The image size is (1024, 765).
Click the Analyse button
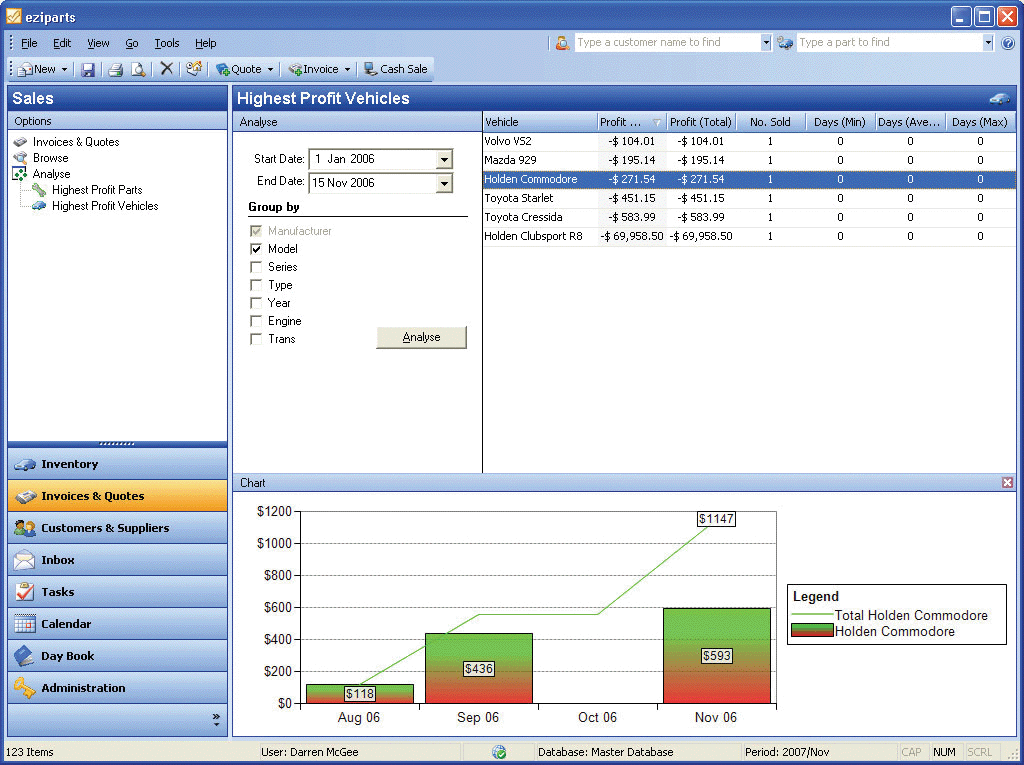pyautogui.click(x=421, y=337)
